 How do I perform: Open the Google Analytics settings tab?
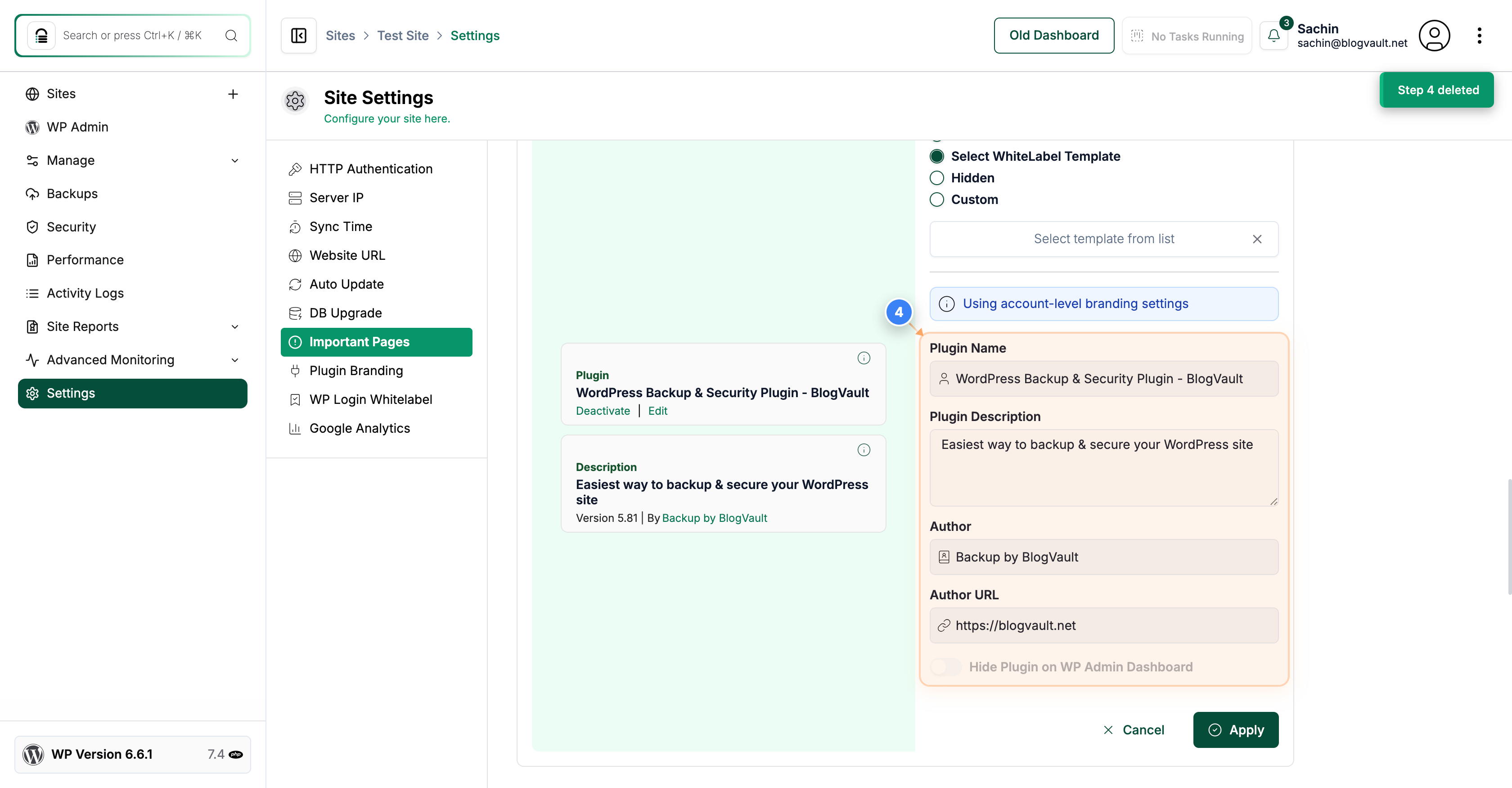pyautogui.click(x=360, y=428)
